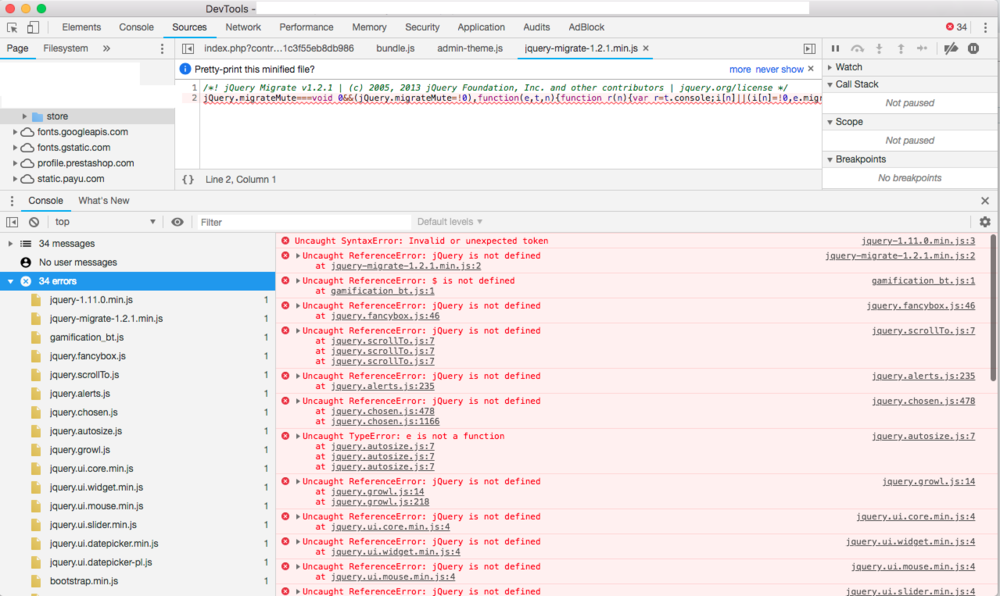Screen dimensions: 1000x596
Task: Click the Step into next function call icon
Action: pos(879,48)
